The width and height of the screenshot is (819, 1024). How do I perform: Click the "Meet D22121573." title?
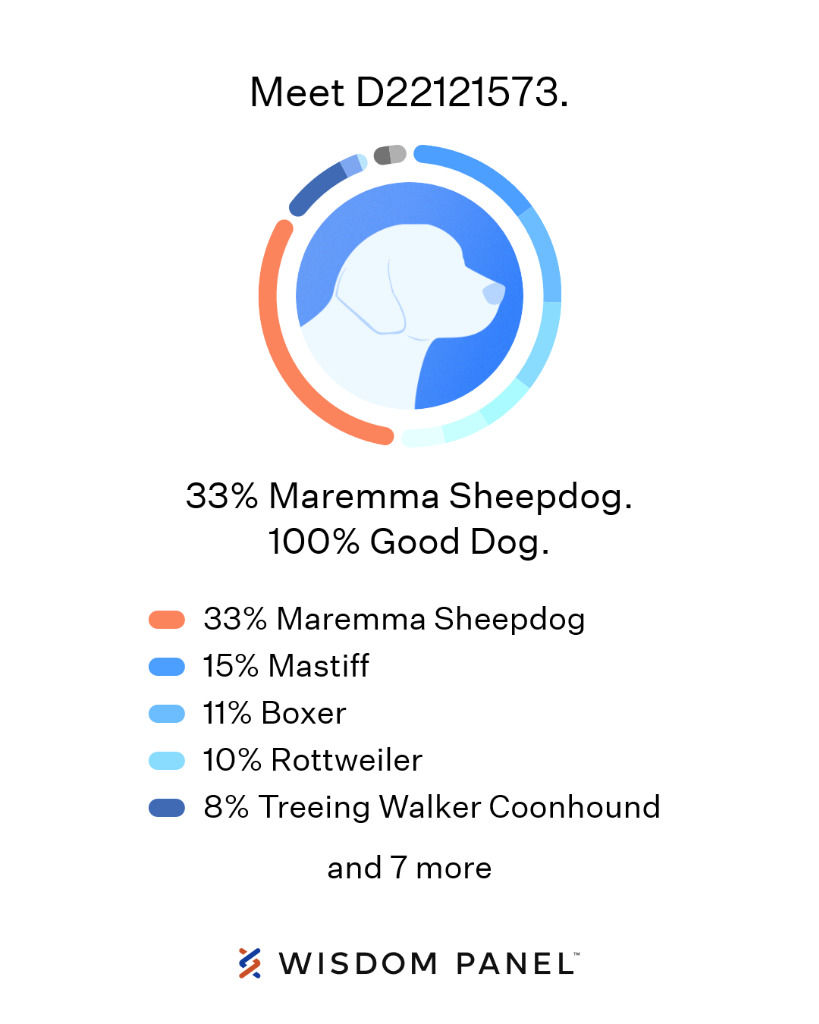[x=409, y=93]
